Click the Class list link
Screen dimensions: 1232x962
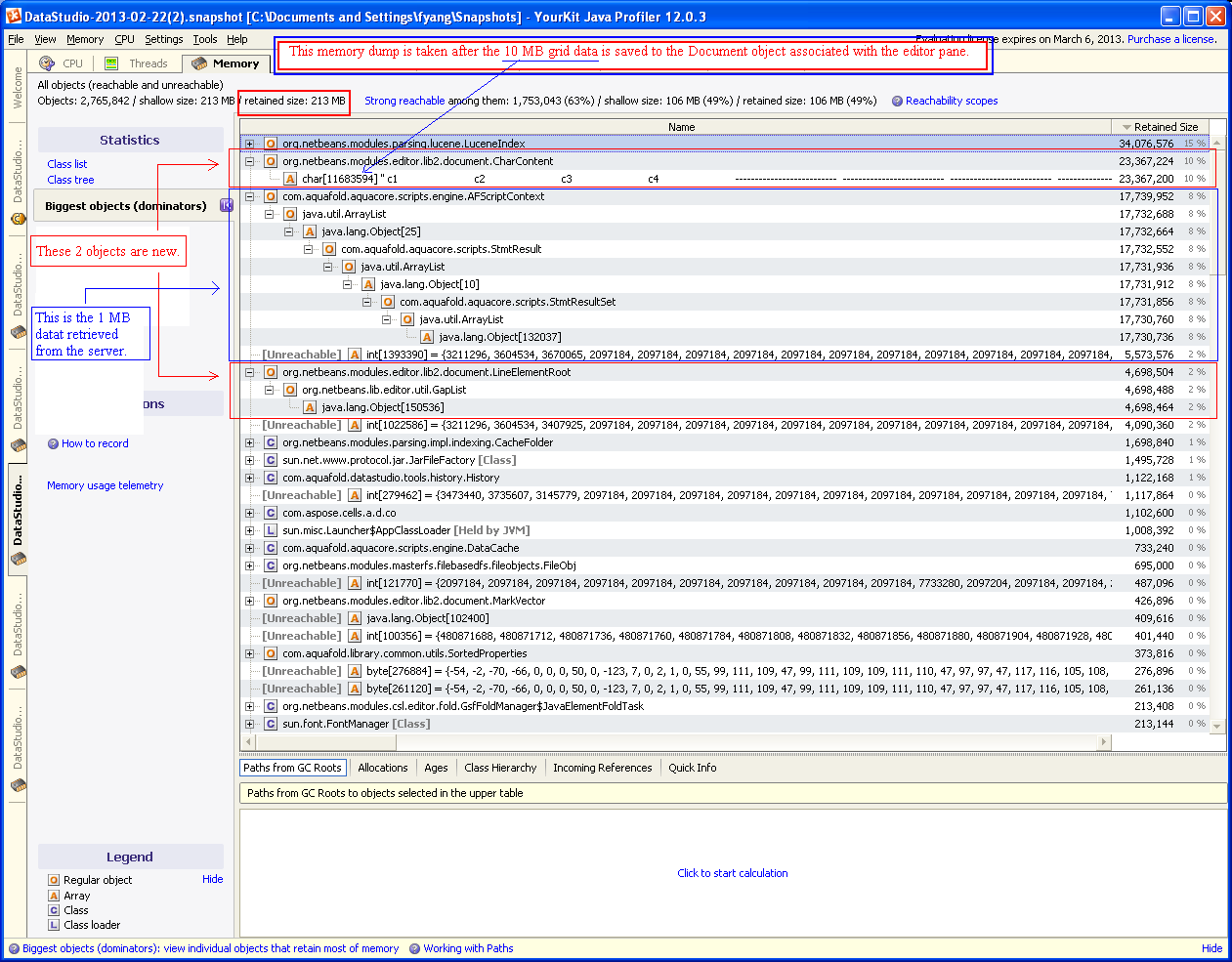click(x=67, y=164)
